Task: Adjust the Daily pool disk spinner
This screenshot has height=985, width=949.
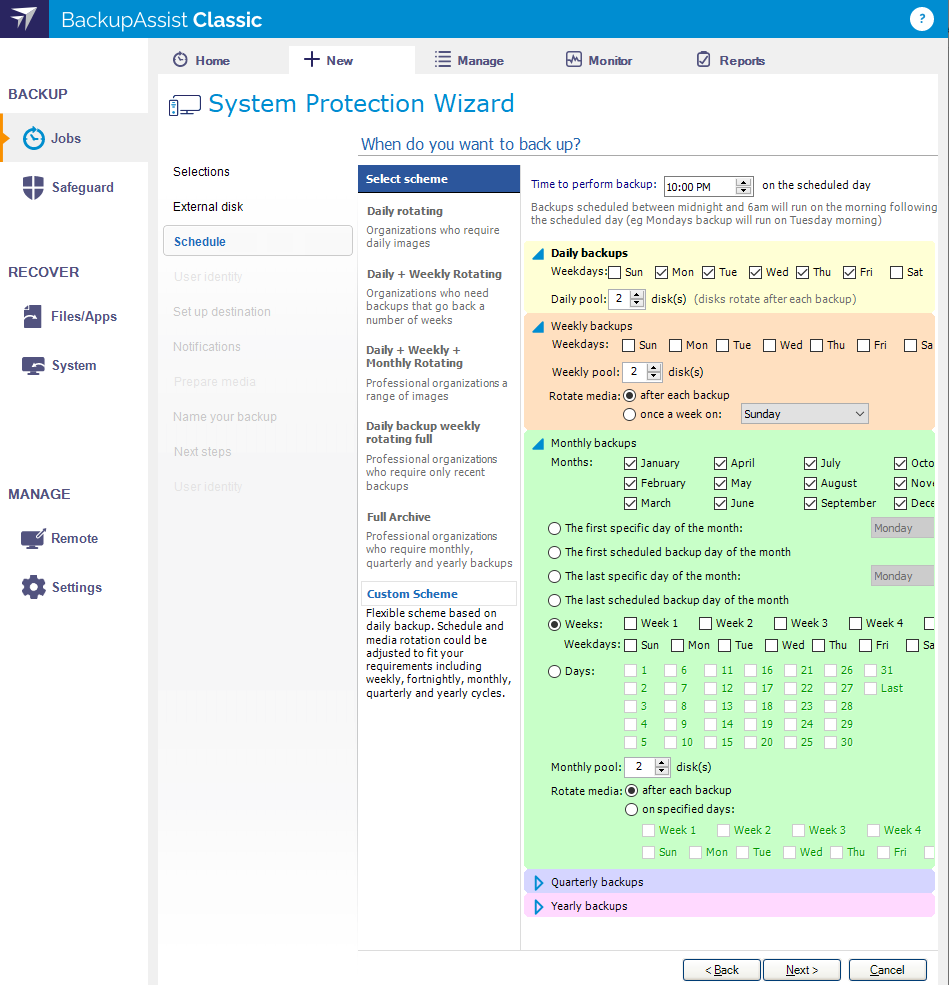Action: point(637,299)
